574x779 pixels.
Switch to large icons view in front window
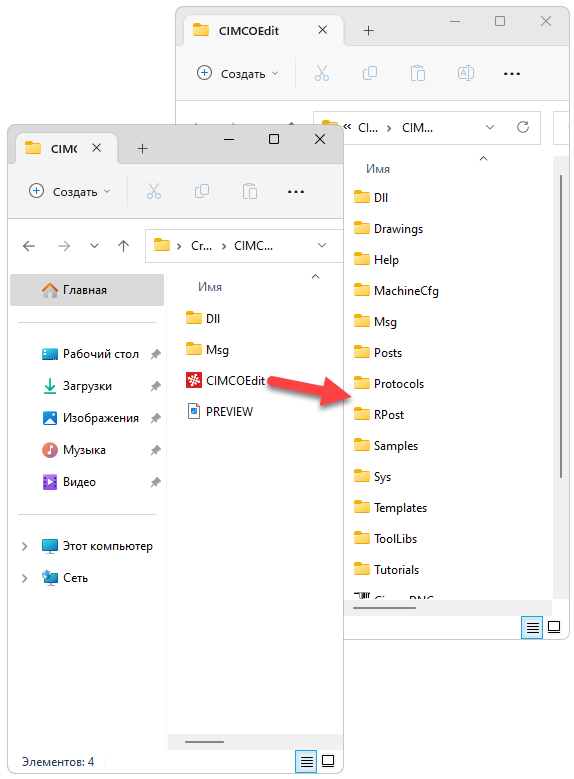click(x=328, y=761)
